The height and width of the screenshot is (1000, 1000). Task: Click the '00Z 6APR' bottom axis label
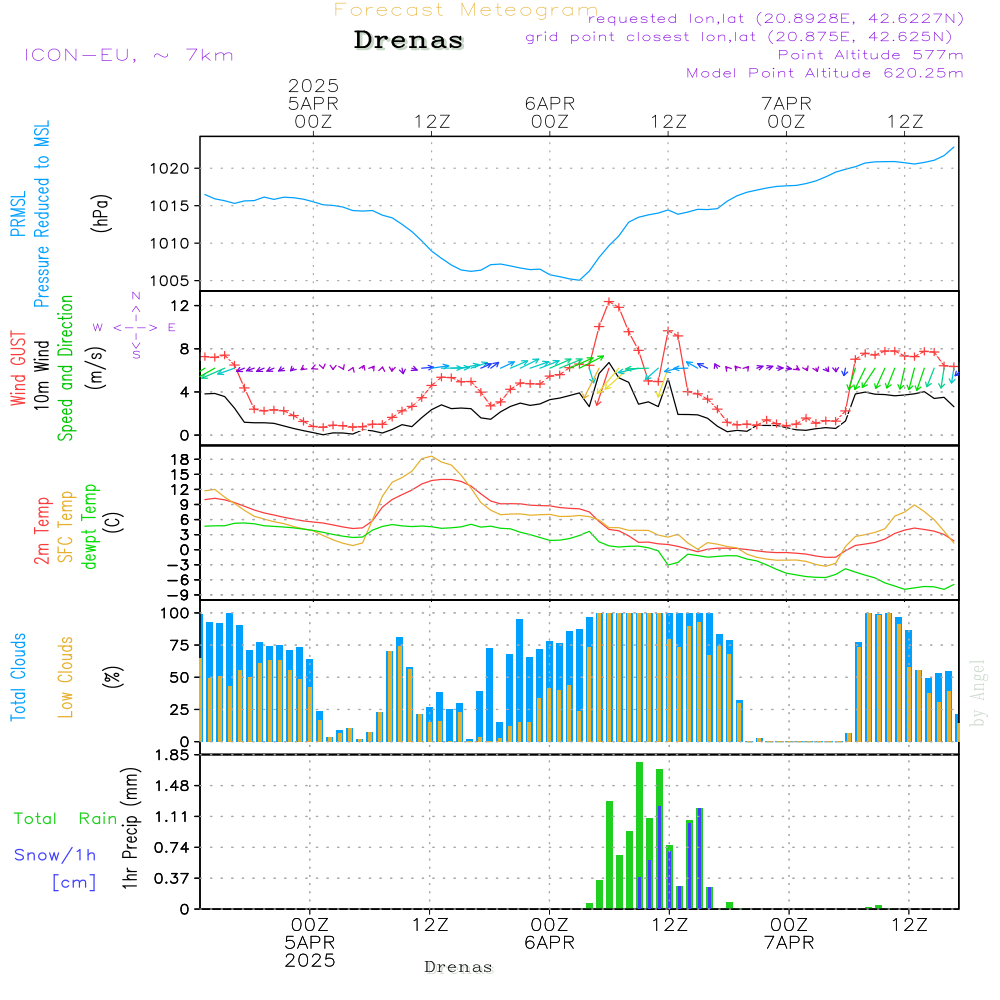coord(550,934)
